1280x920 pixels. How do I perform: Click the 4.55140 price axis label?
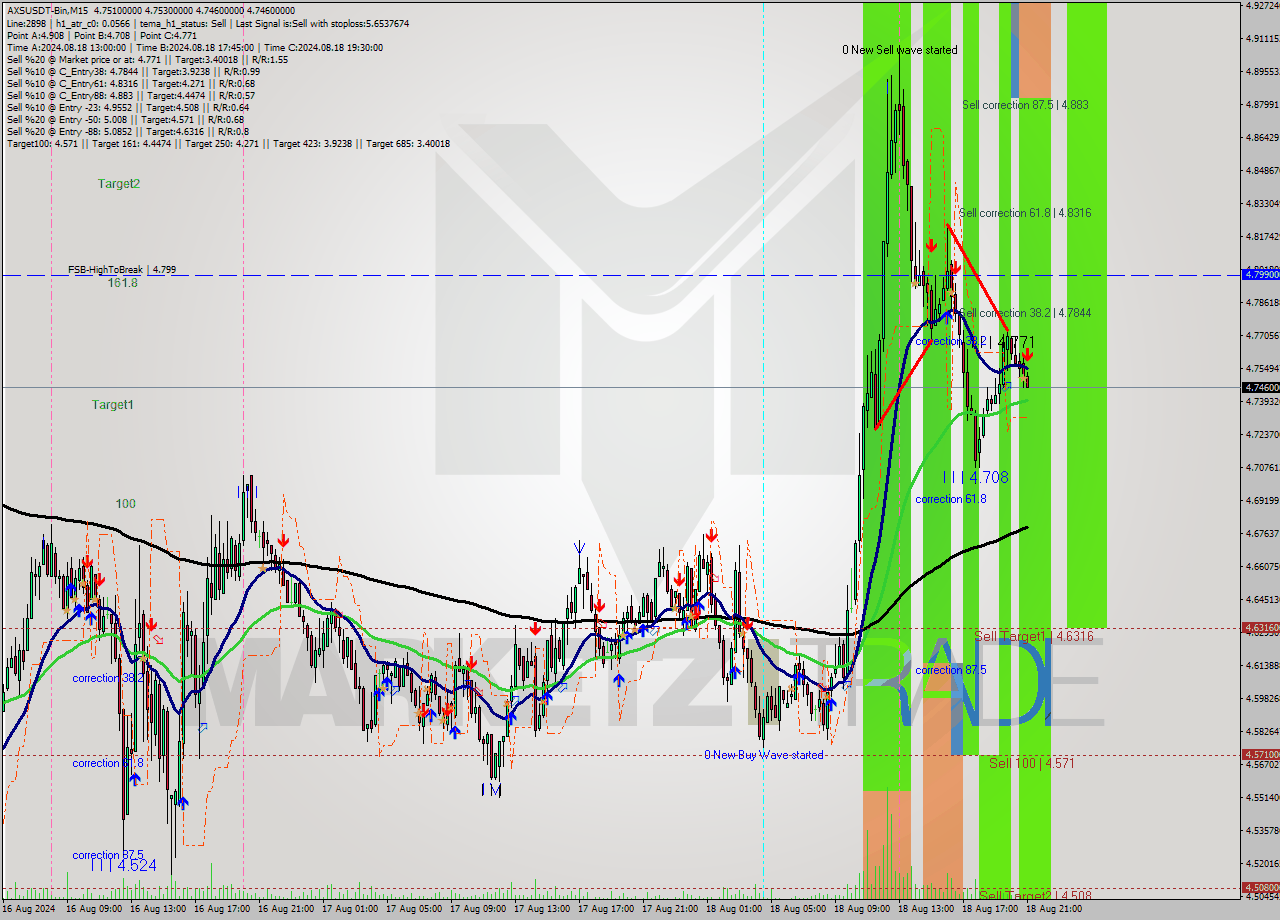click(x=1263, y=798)
